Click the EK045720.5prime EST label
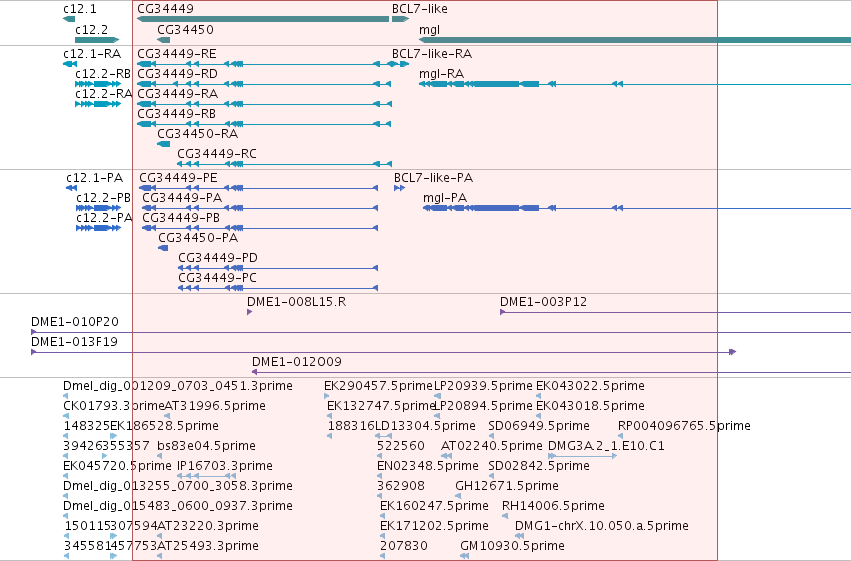The width and height of the screenshot is (851, 561). coord(117,467)
